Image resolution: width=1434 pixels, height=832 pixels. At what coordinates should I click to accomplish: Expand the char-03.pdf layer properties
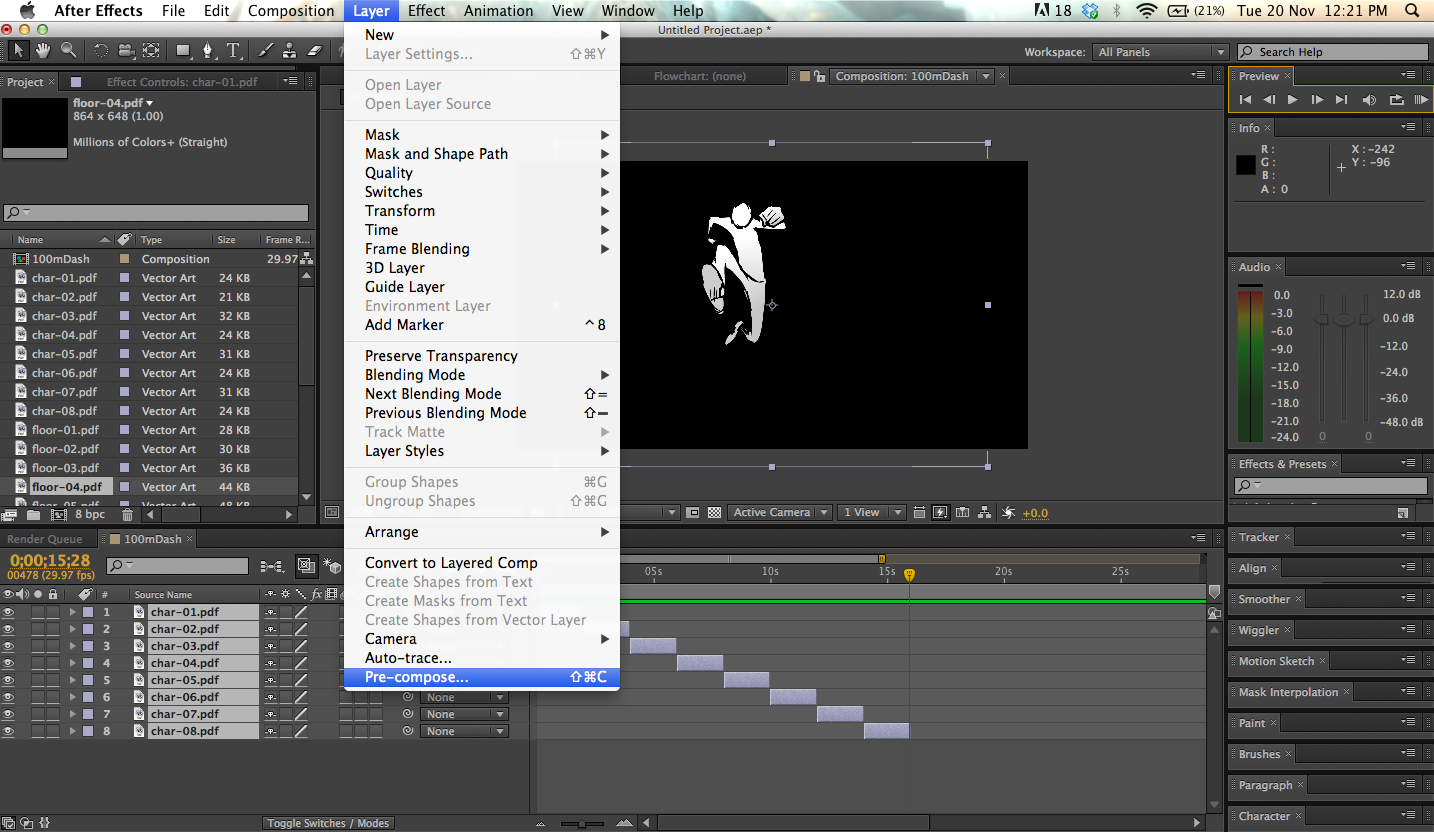point(72,646)
